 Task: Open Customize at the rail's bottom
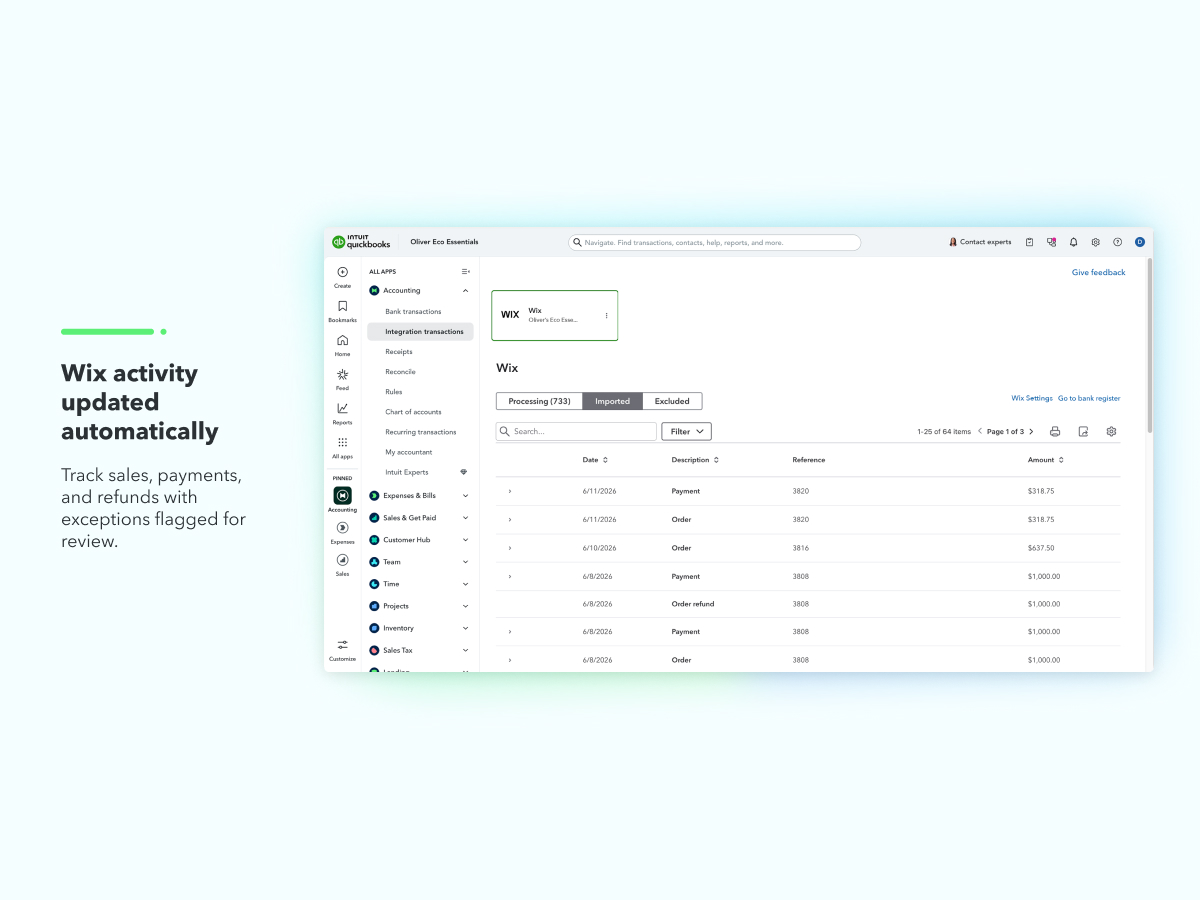(x=343, y=650)
